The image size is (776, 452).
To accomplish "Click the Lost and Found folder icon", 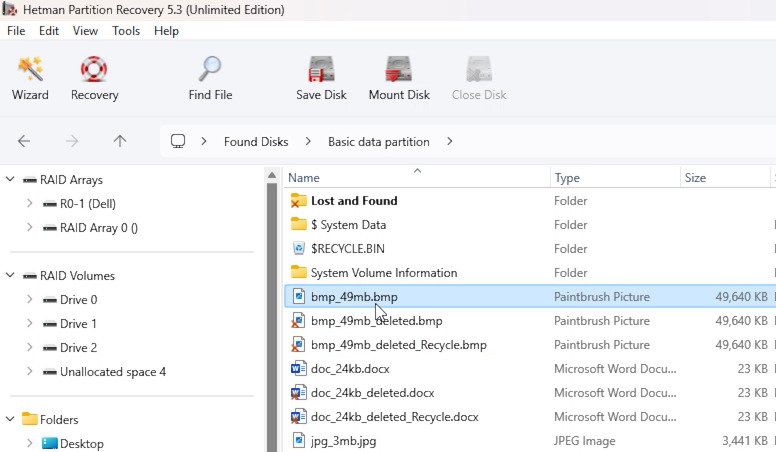I will click(x=298, y=201).
